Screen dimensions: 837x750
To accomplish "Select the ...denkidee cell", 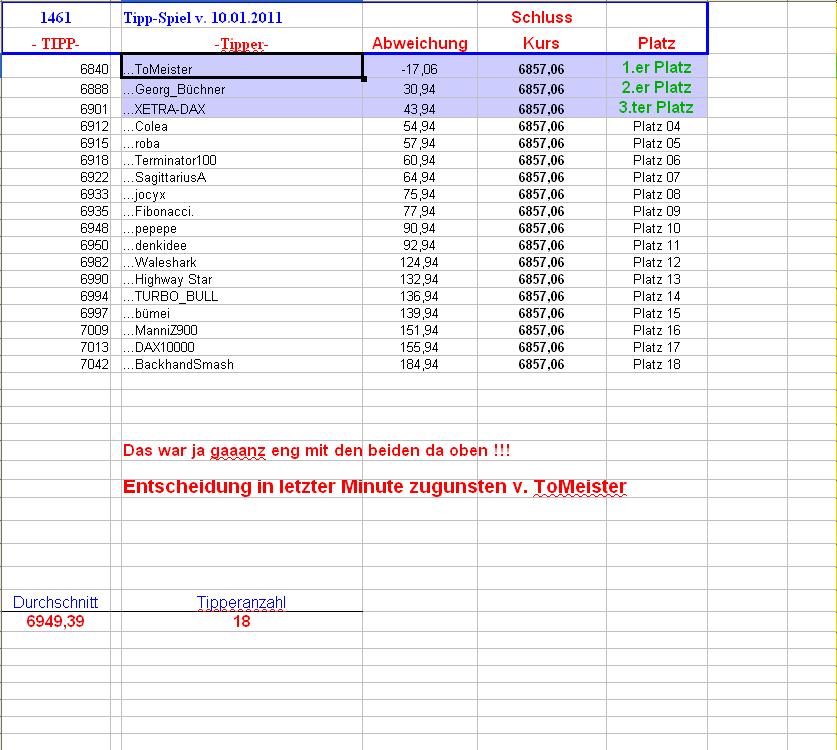I will pos(242,246).
